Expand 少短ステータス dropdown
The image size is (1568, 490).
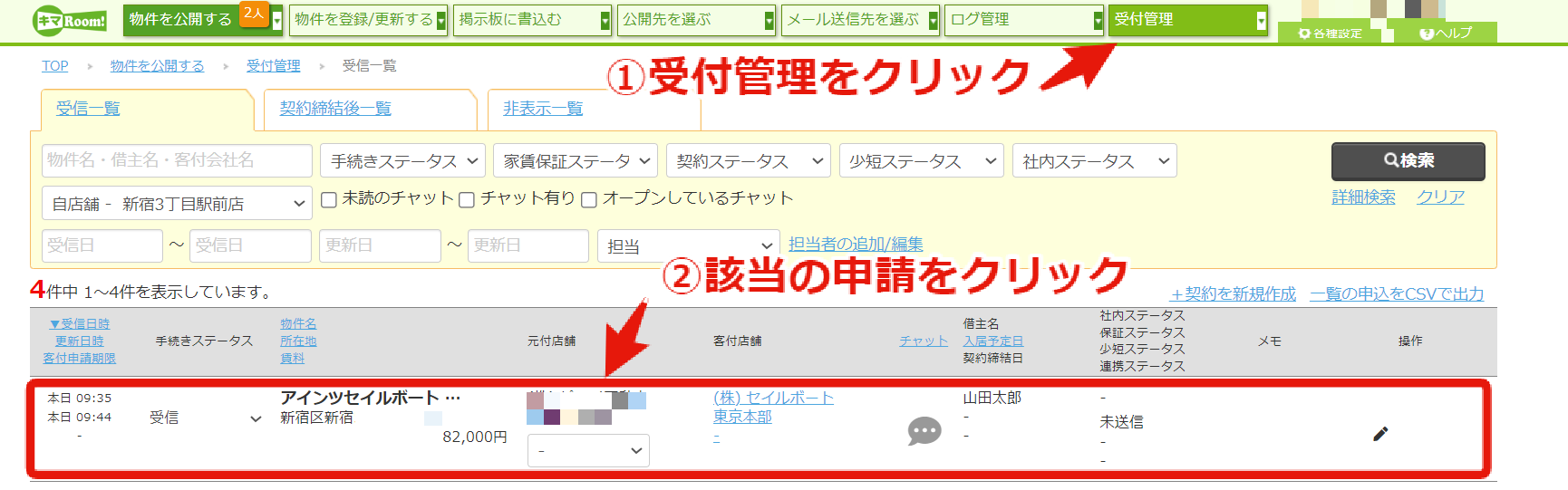click(x=922, y=161)
